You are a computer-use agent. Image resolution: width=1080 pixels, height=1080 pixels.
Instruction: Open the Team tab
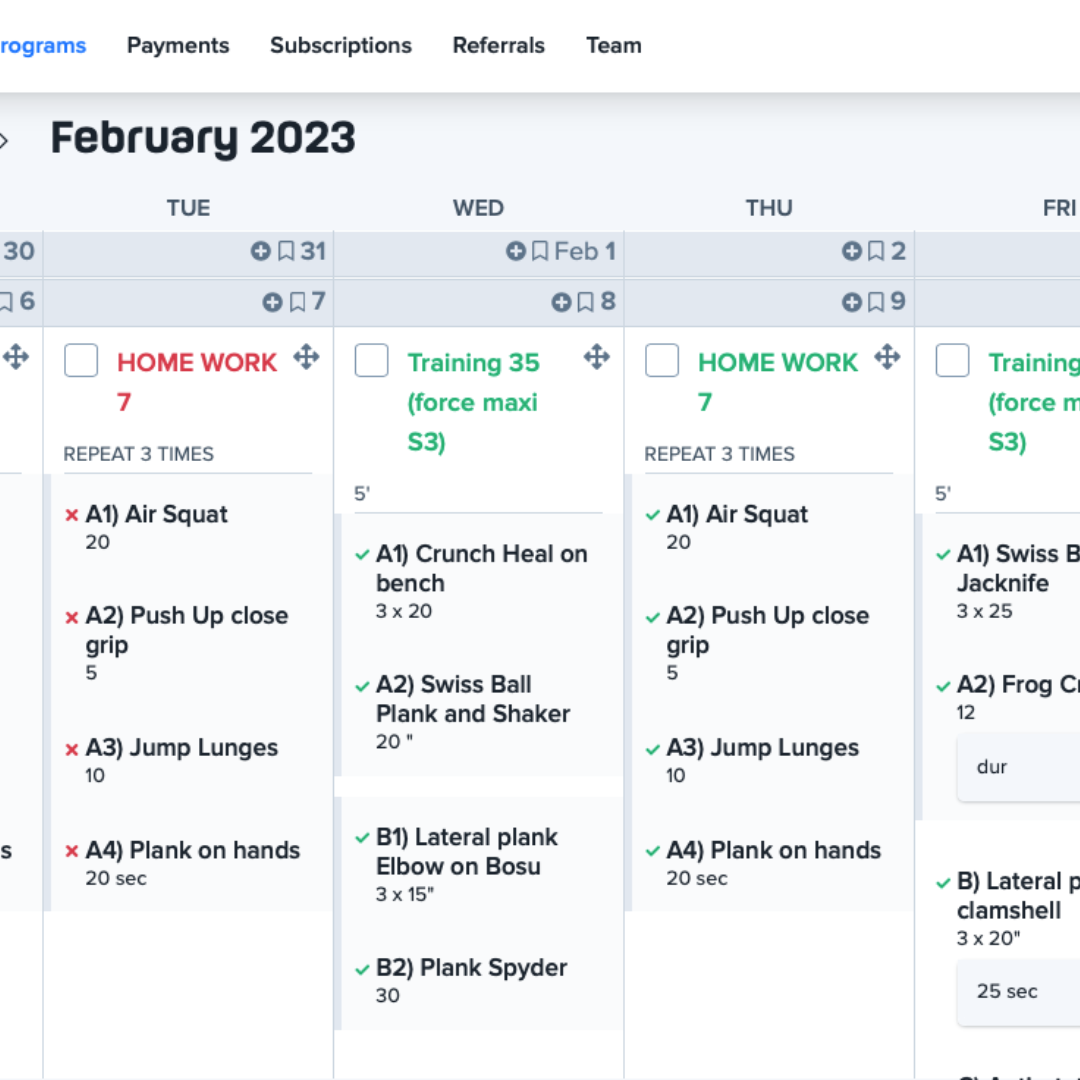click(613, 46)
